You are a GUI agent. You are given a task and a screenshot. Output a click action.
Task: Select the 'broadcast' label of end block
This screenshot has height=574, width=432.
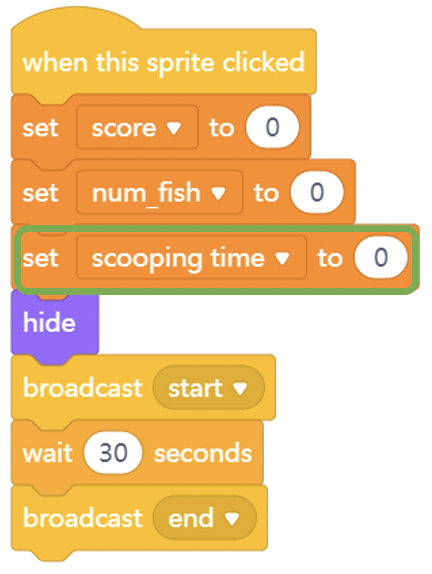[83, 518]
